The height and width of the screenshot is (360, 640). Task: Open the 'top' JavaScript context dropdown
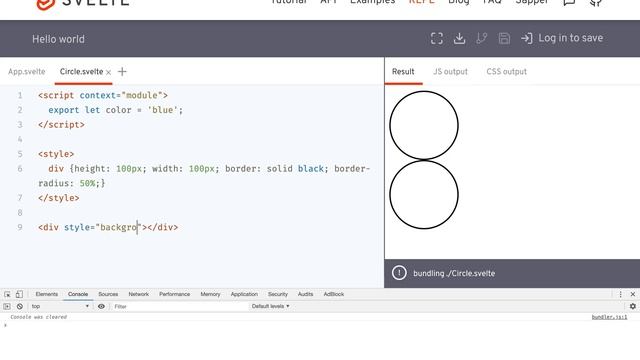coord(60,306)
